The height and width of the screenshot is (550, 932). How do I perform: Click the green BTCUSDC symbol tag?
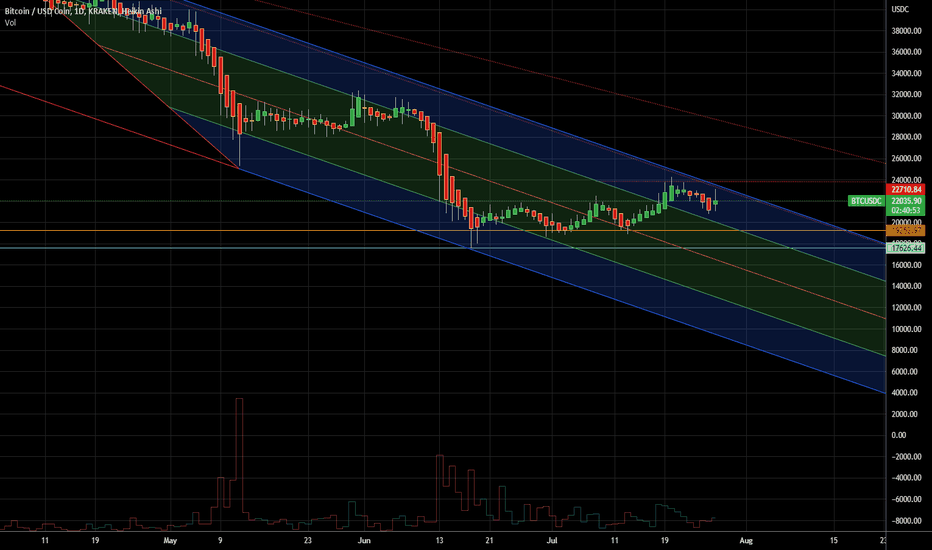[866, 201]
